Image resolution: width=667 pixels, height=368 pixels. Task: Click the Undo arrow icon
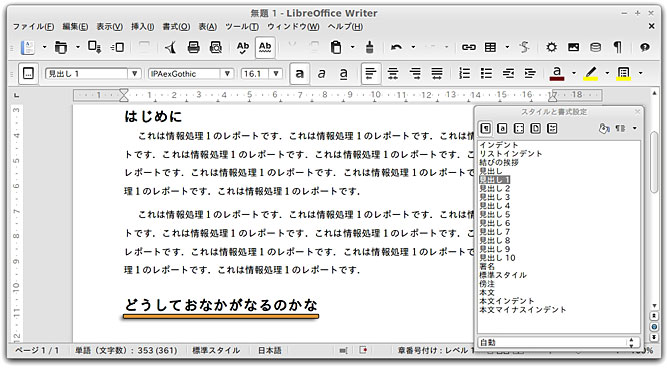coord(396,47)
